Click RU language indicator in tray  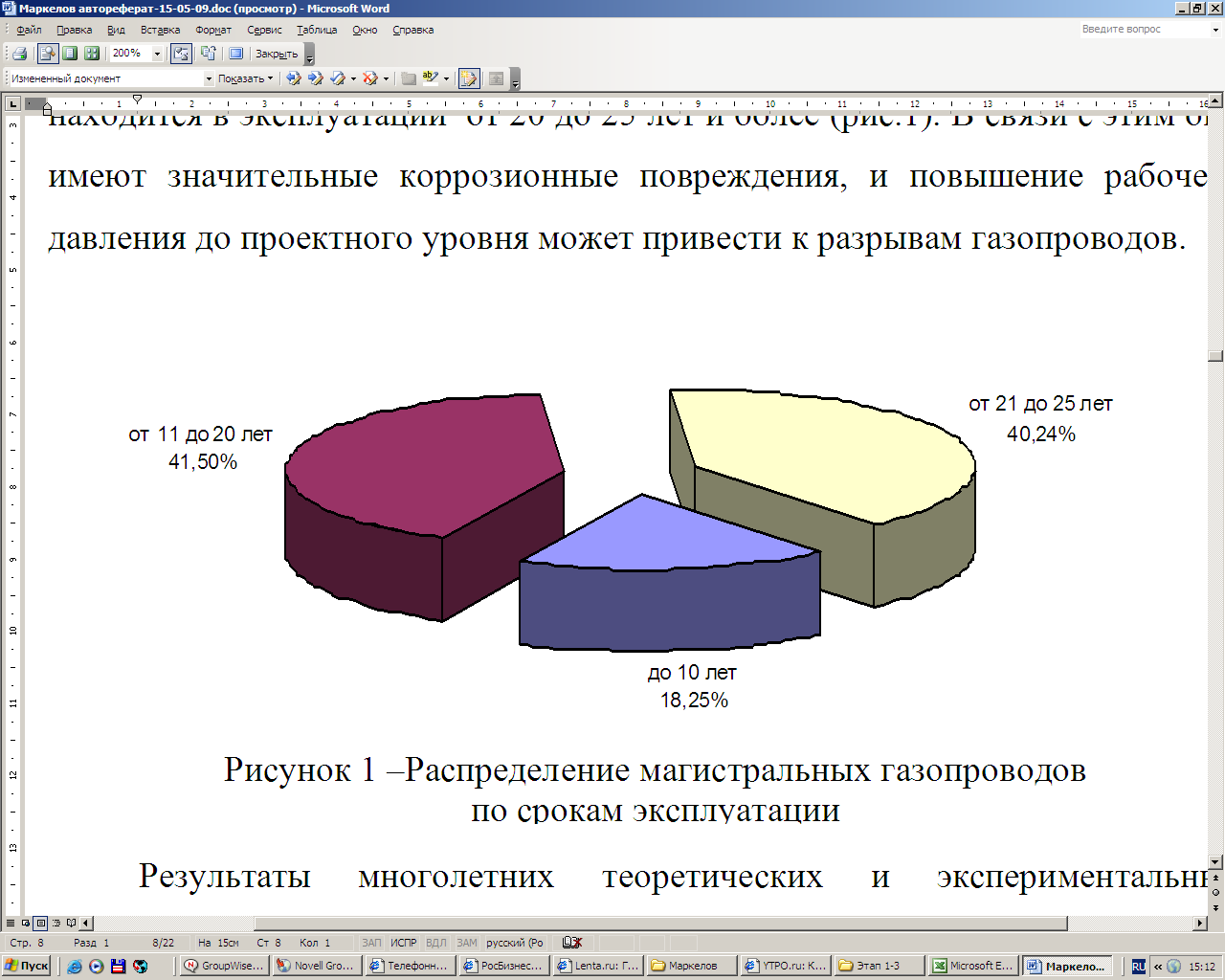pyautogui.click(x=1138, y=967)
